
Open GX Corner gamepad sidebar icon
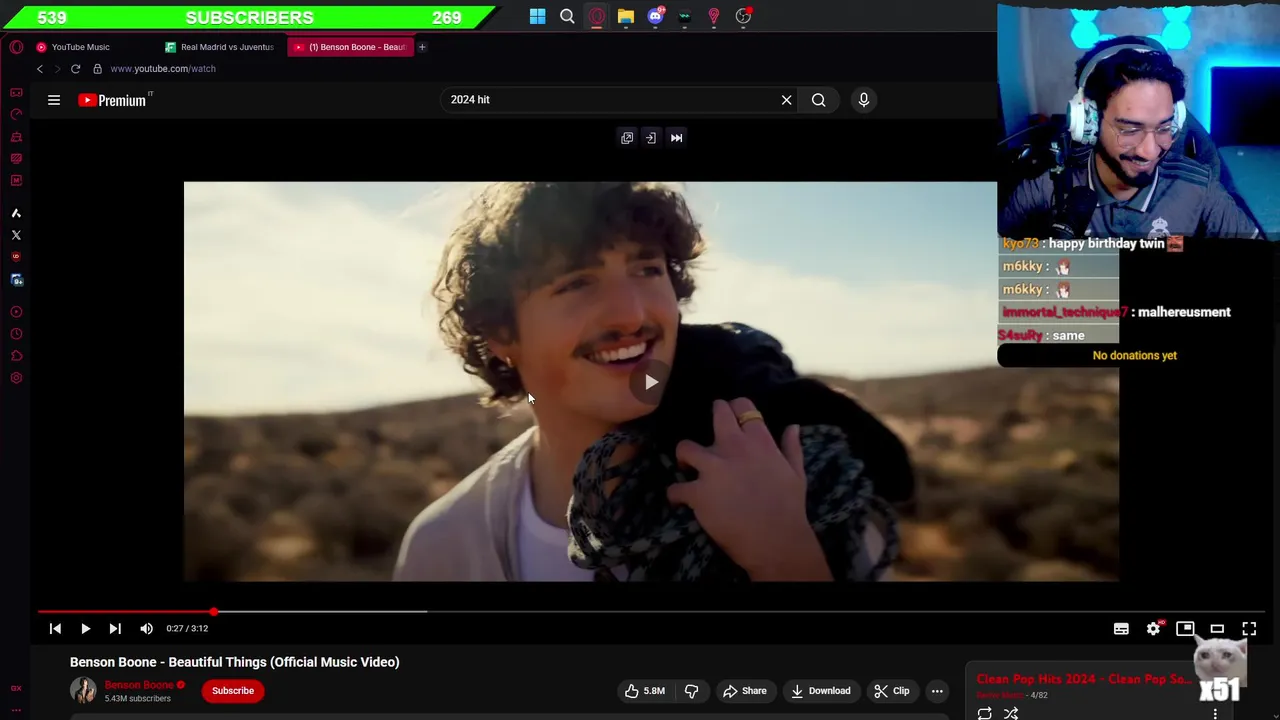pos(16,93)
